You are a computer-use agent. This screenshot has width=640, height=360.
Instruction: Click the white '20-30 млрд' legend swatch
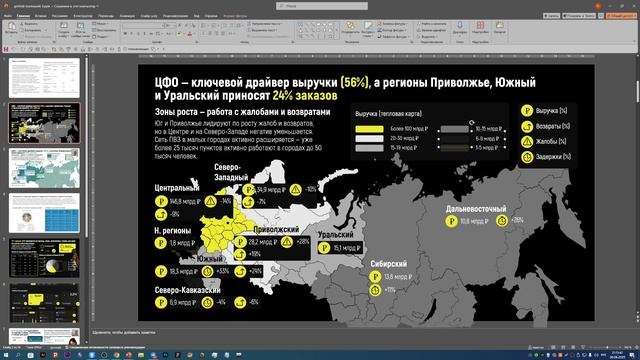[369, 138]
